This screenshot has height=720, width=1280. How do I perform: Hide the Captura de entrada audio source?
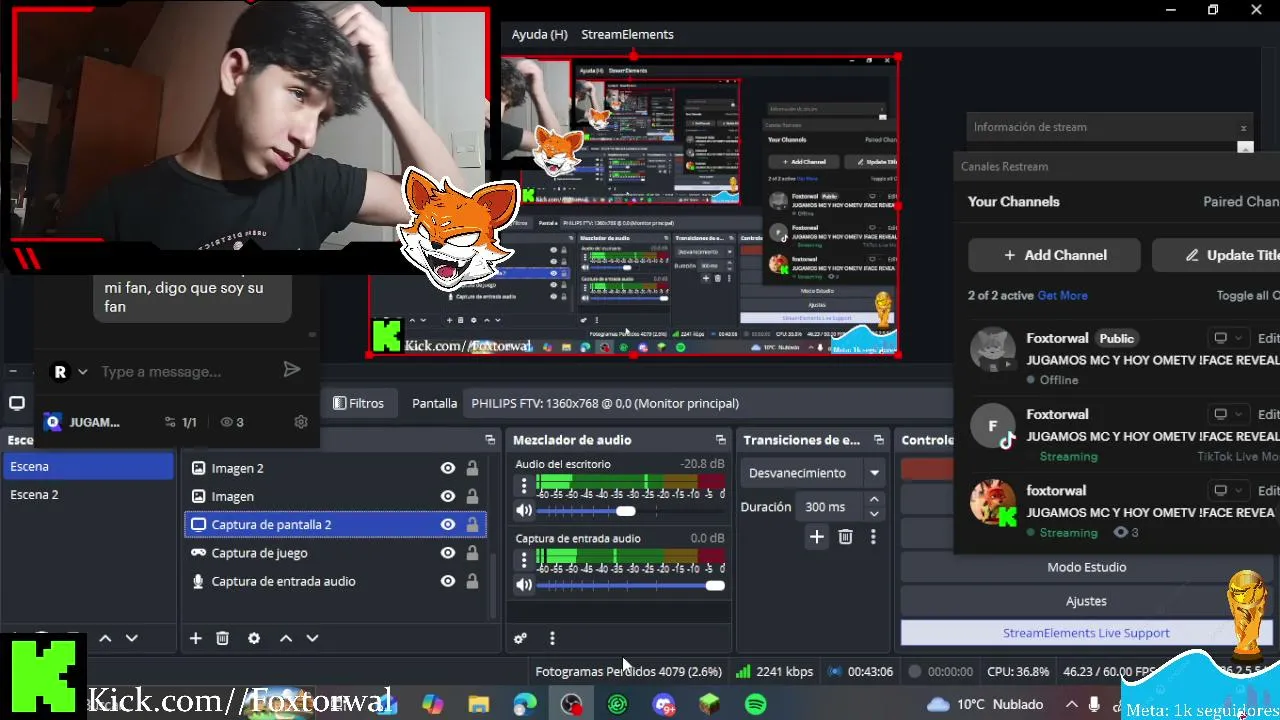tap(448, 581)
